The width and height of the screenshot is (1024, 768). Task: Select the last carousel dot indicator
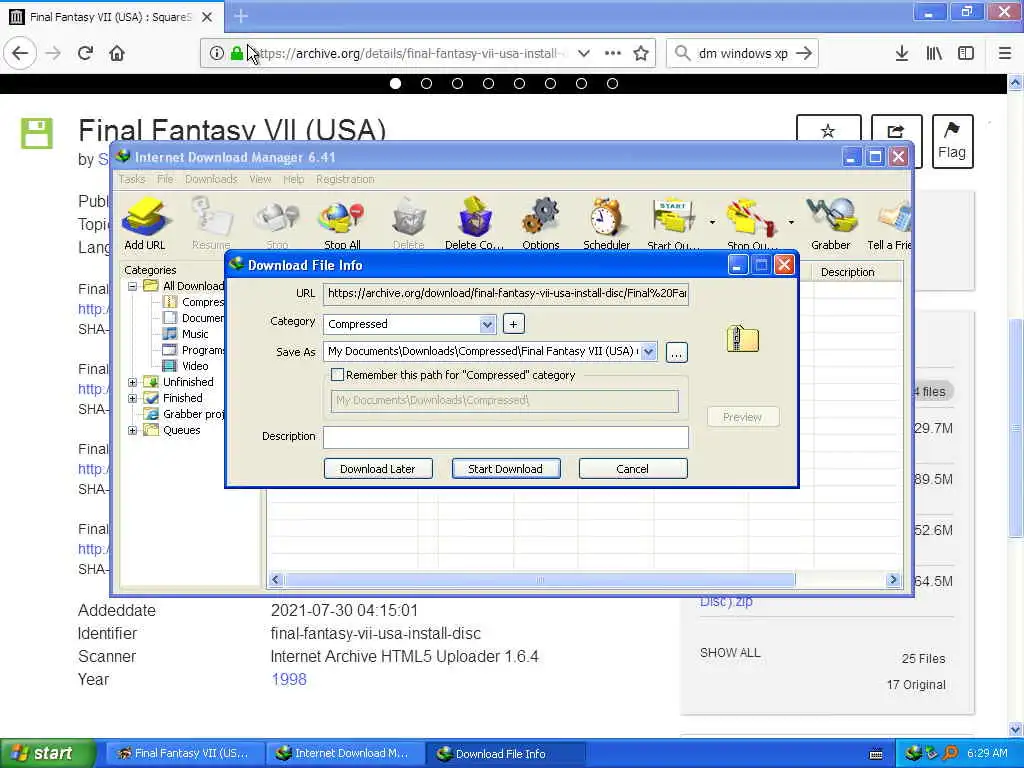click(x=612, y=84)
